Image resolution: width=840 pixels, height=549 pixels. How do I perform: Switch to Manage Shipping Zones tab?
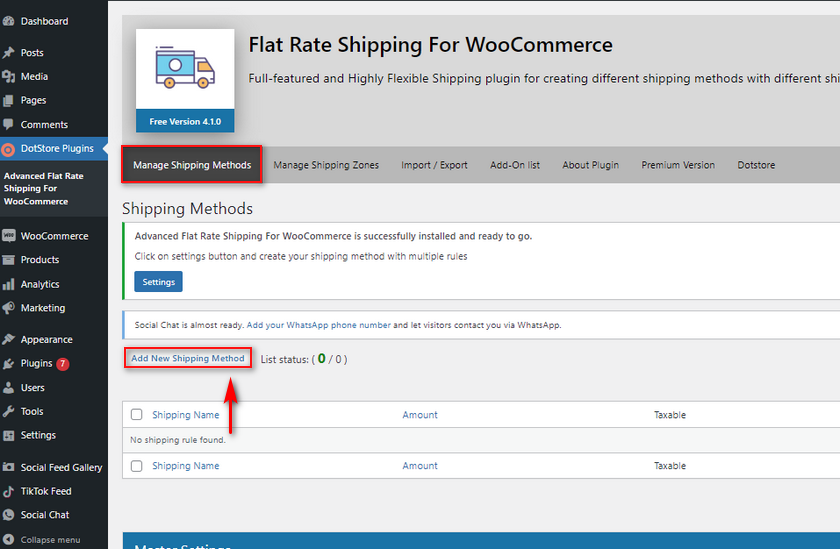(326, 165)
